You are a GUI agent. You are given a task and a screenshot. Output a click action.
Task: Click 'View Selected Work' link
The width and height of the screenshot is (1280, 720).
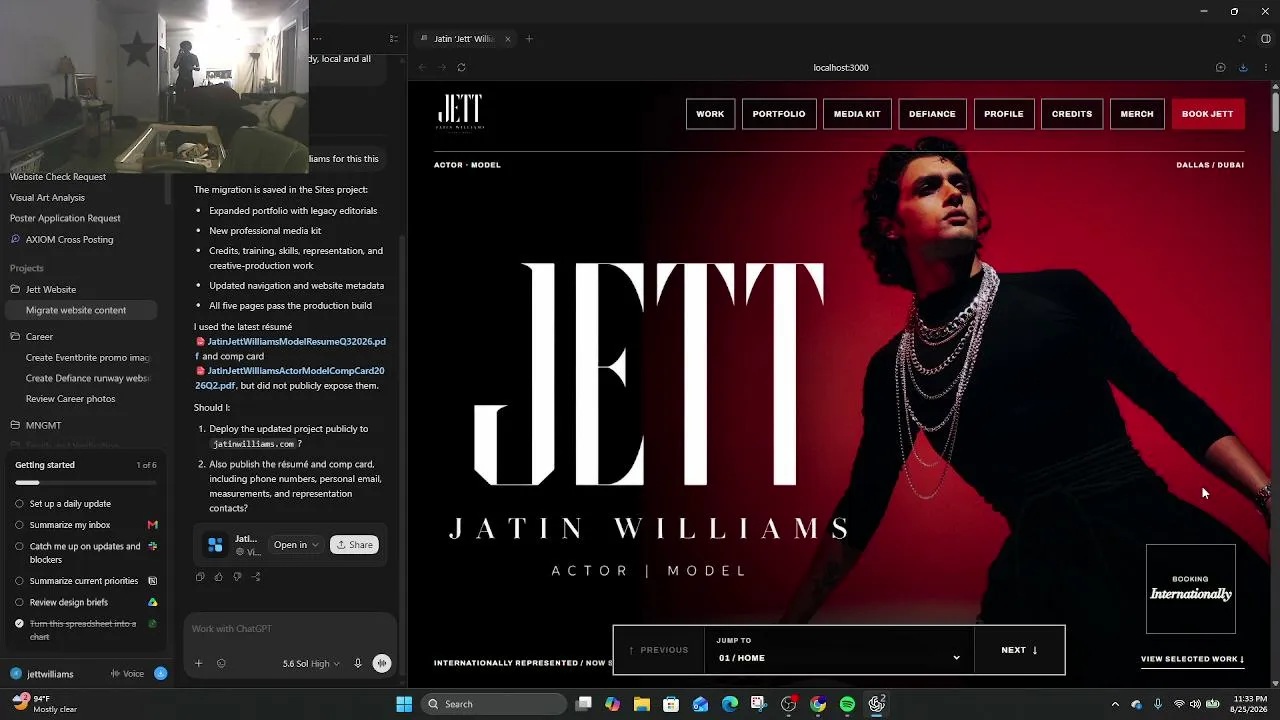(1192, 659)
